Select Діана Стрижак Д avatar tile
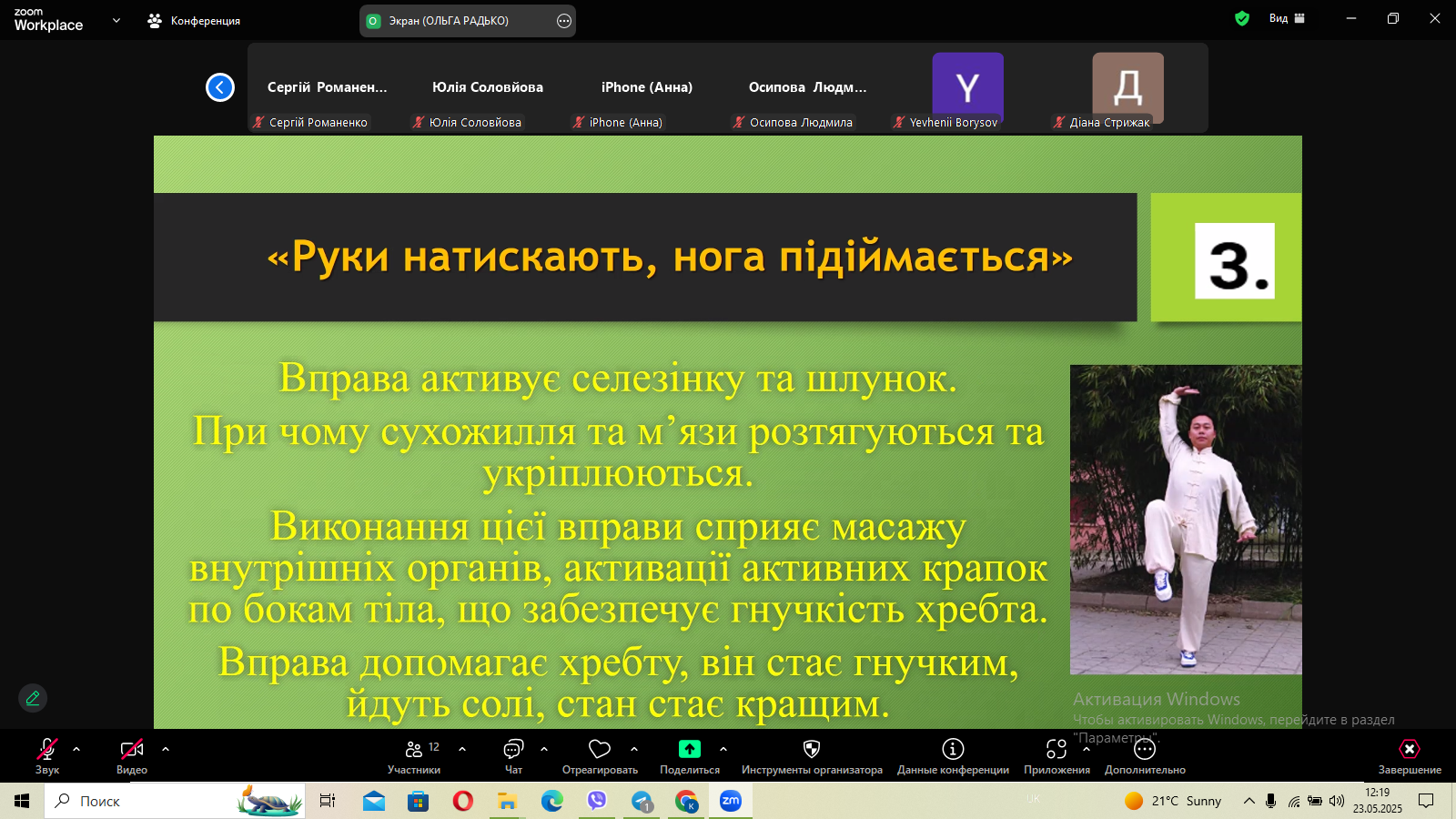The width and height of the screenshot is (1456, 819). pos(1127,87)
